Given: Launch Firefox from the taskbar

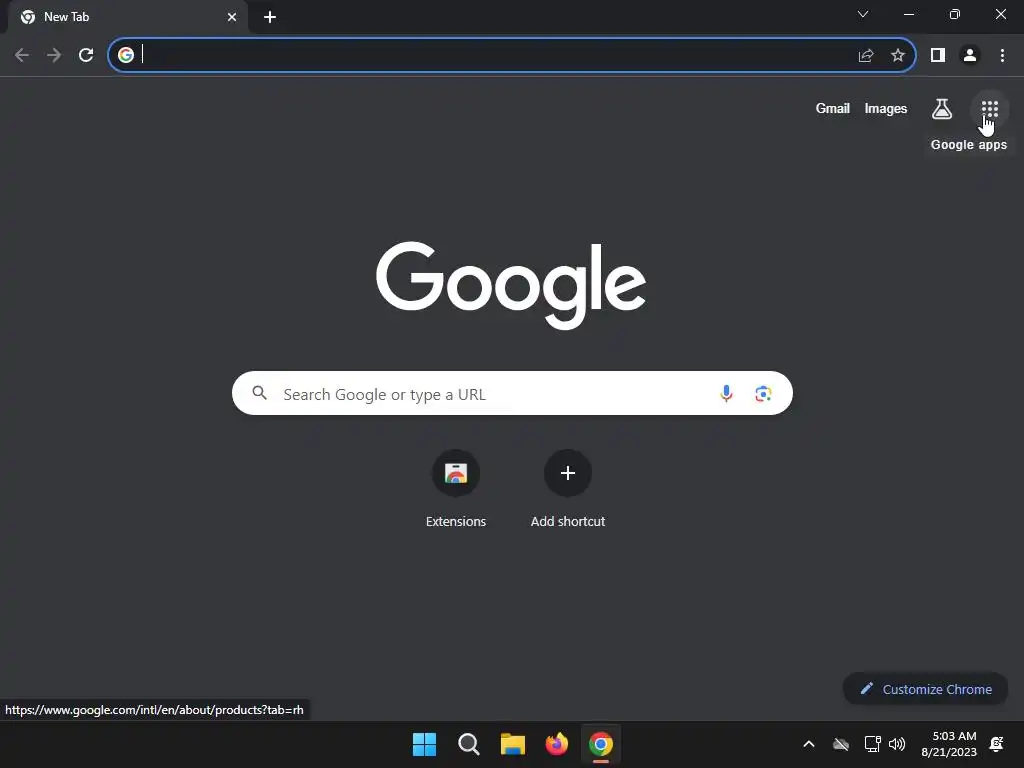Looking at the screenshot, I should tap(556, 744).
